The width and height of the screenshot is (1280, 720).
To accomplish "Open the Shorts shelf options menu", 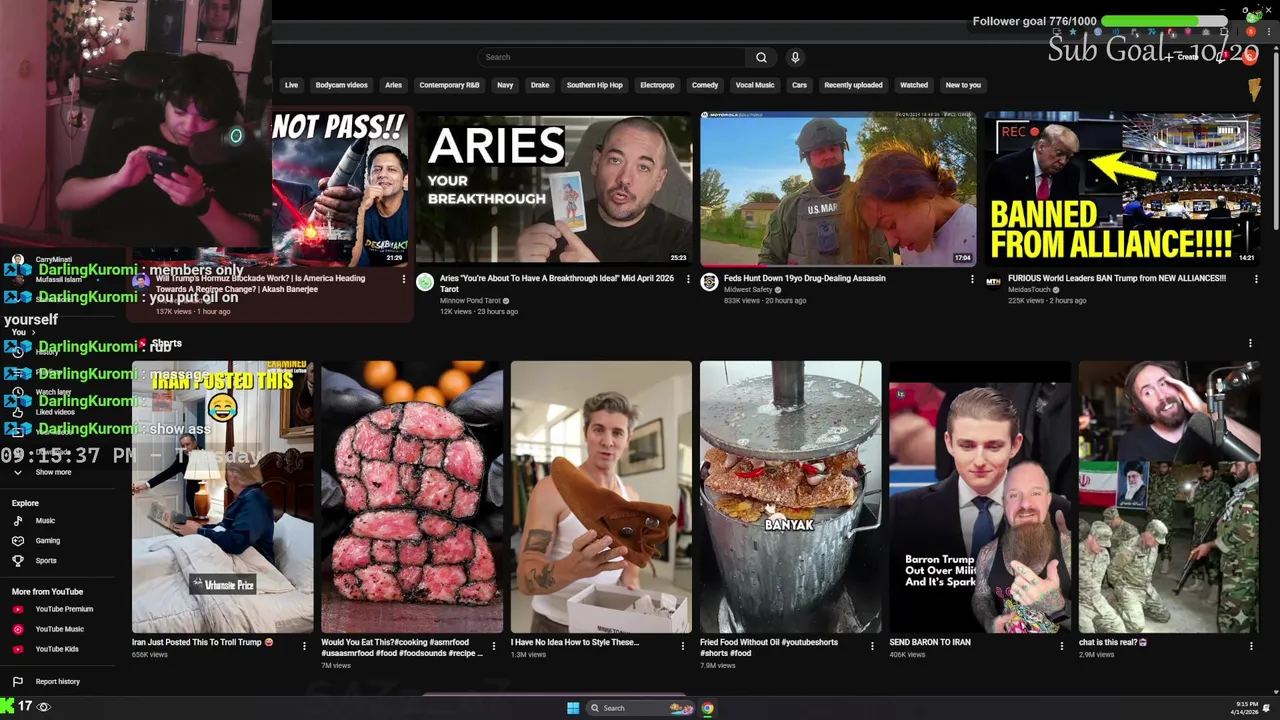I will point(1250,343).
